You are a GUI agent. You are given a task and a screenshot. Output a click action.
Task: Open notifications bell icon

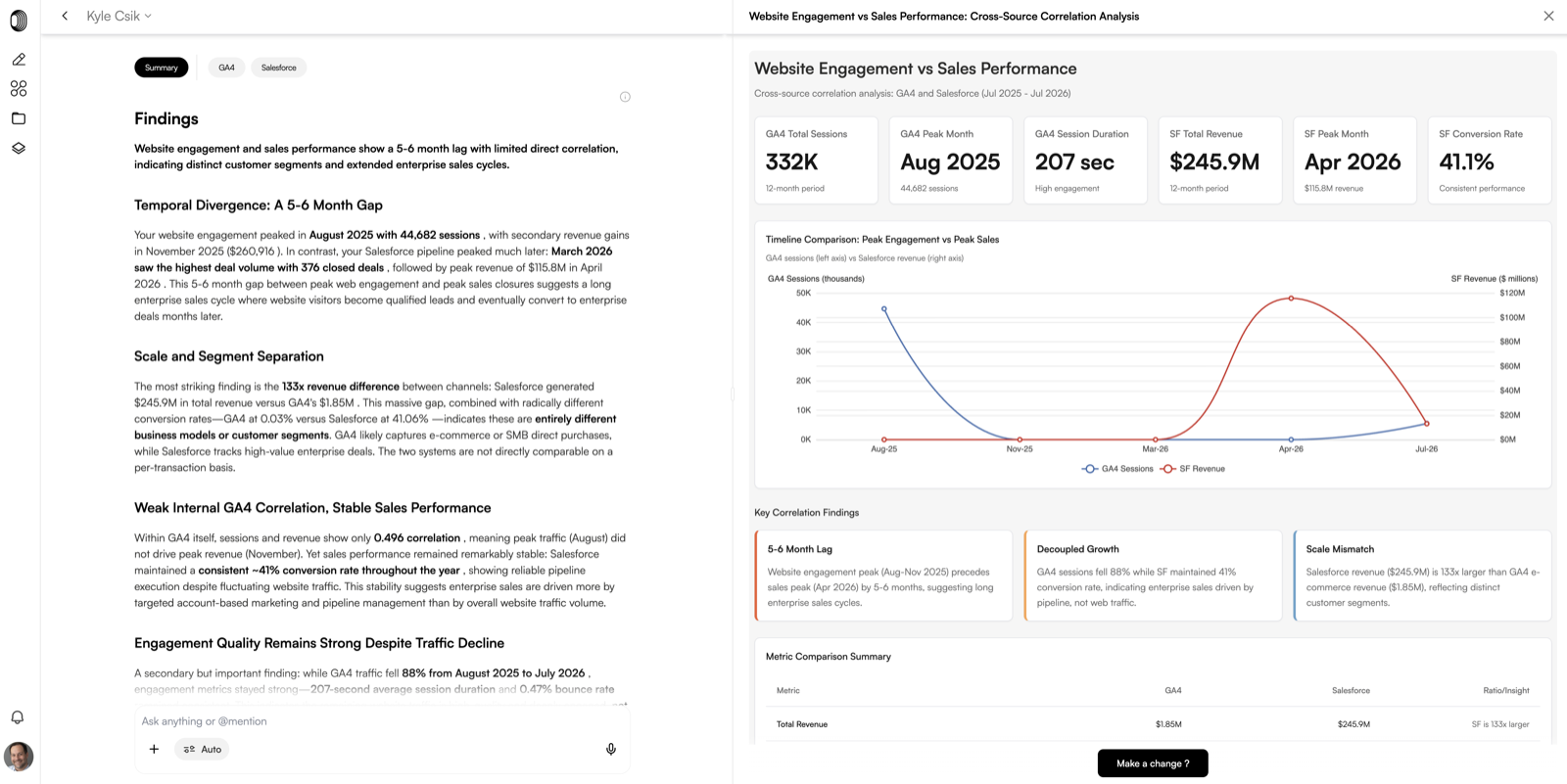pyautogui.click(x=18, y=717)
